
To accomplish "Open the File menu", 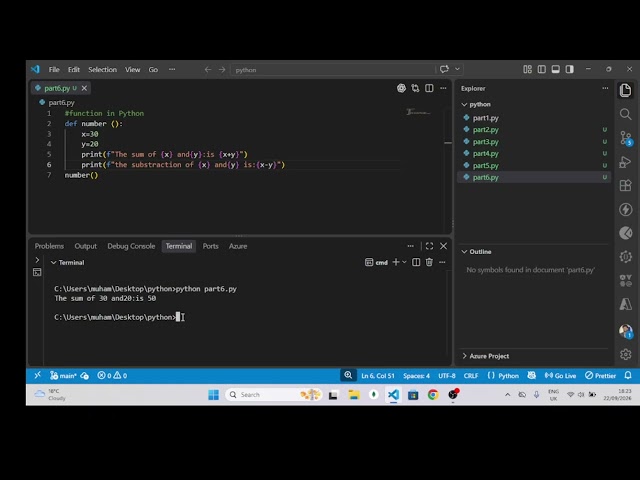I will 54,70.
